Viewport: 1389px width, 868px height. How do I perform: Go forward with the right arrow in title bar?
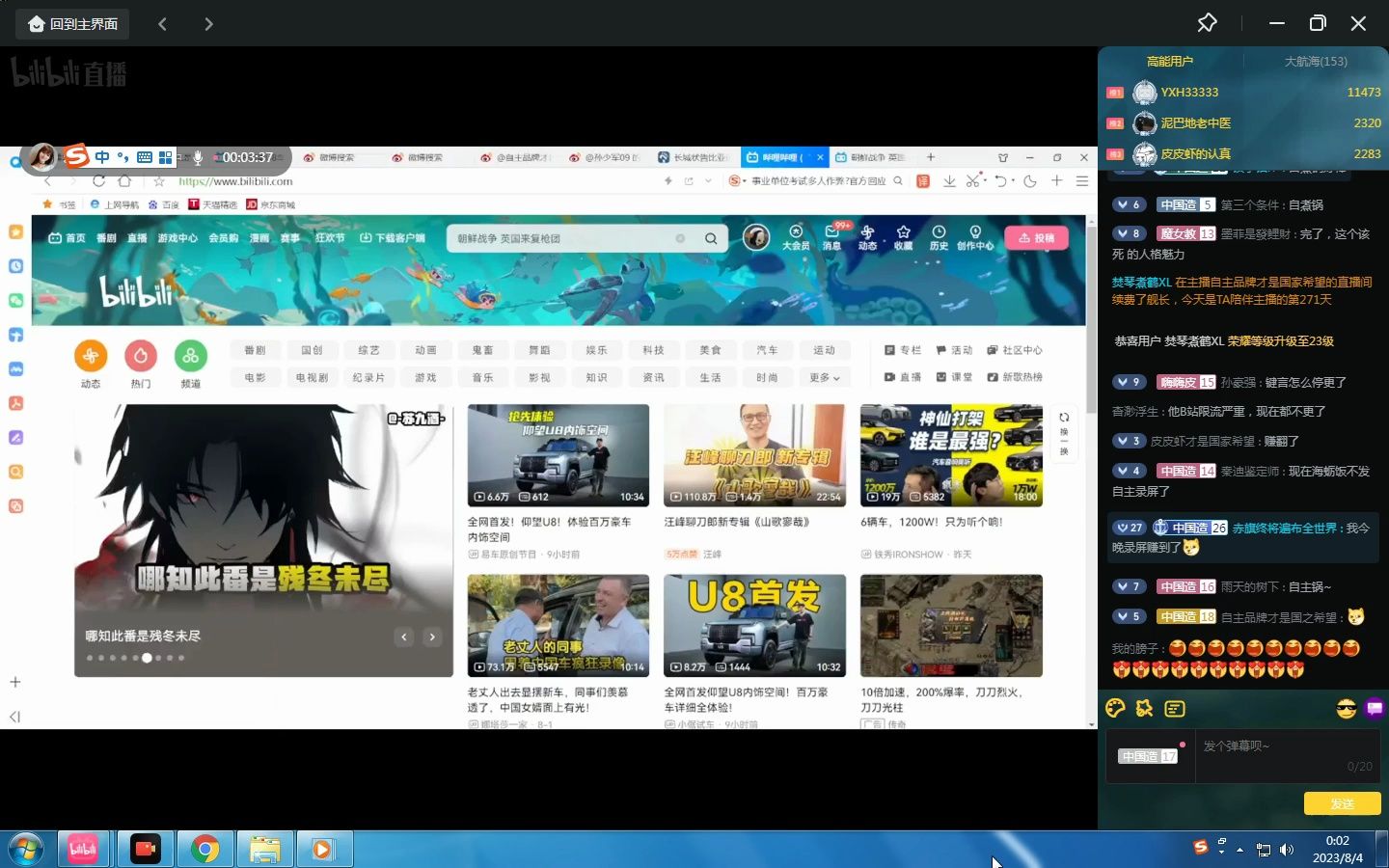coord(208,23)
